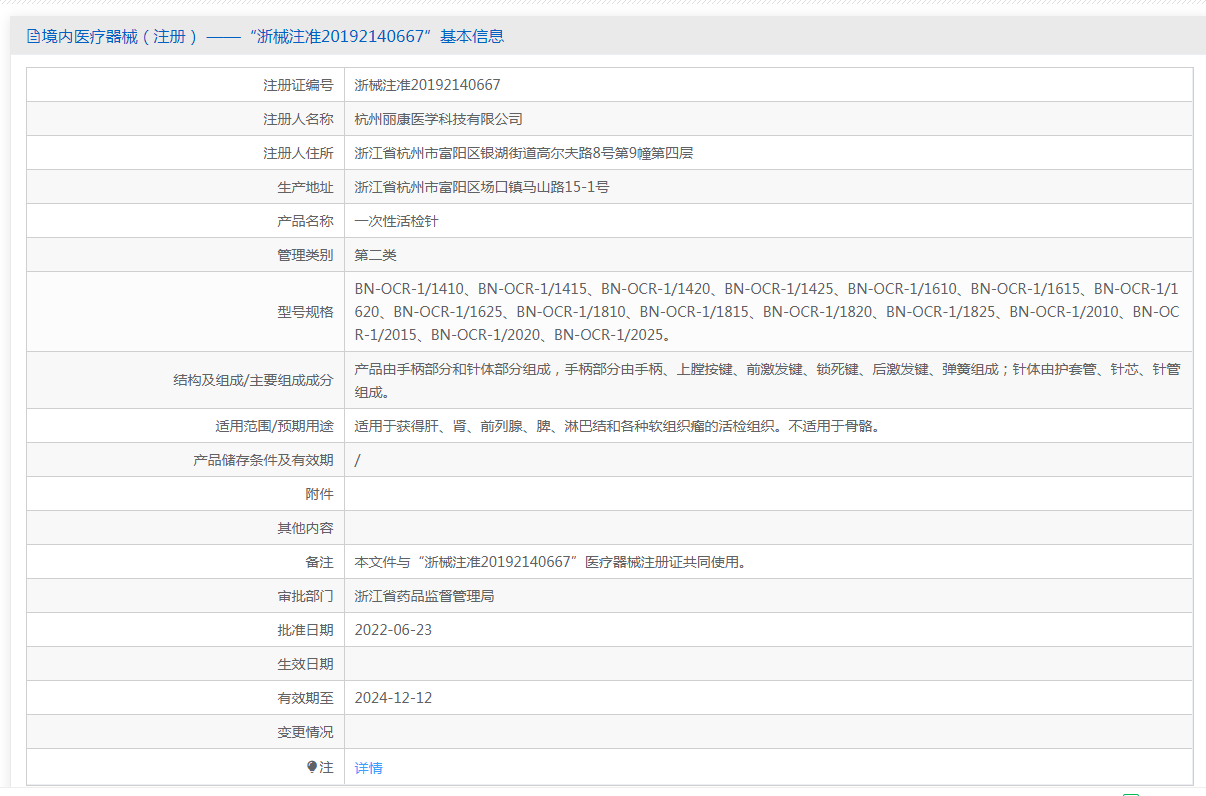Open the 详情 link in the 注 row

(x=368, y=768)
